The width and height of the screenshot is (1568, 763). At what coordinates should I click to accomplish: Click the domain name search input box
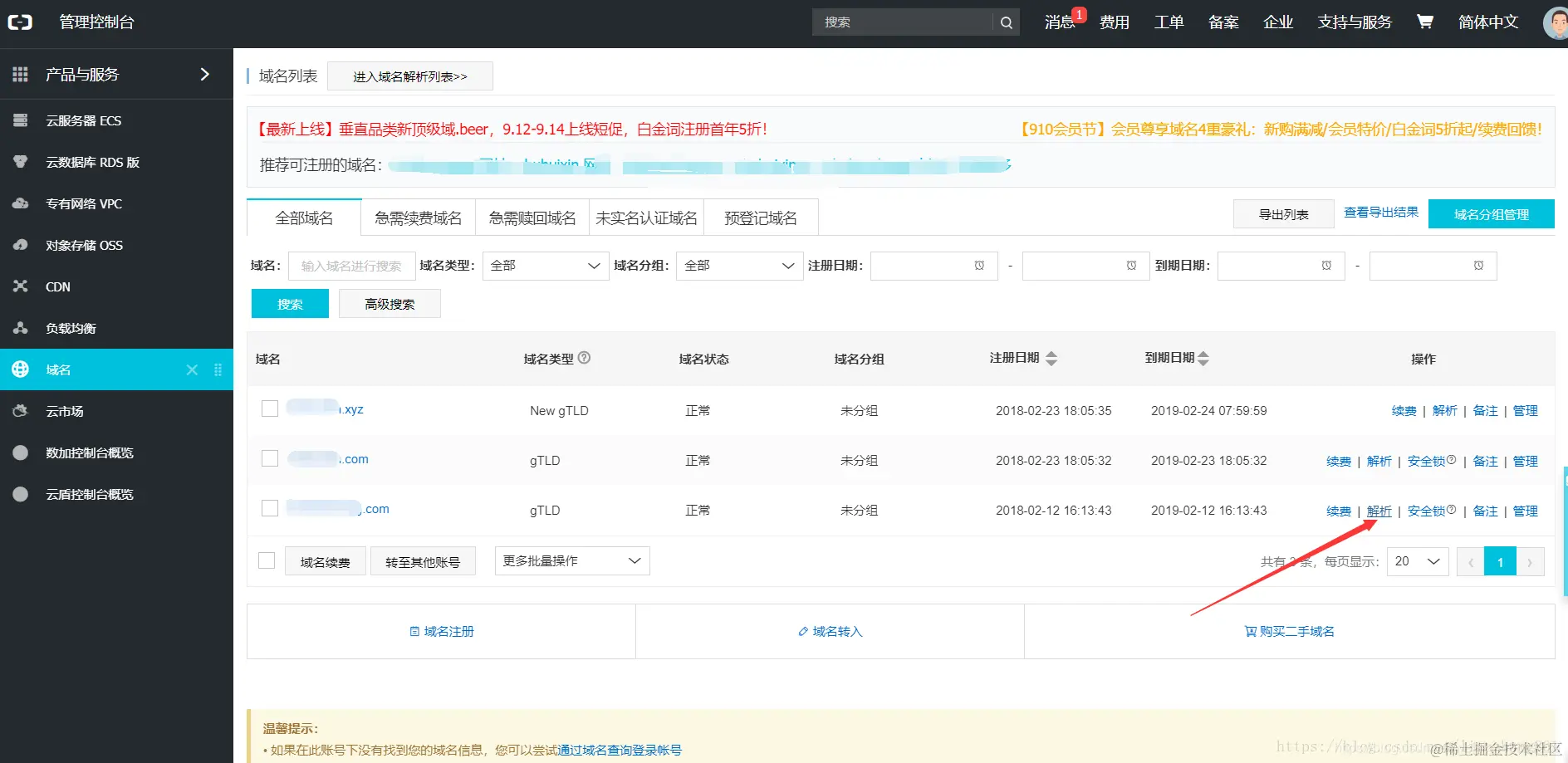[x=351, y=266]
